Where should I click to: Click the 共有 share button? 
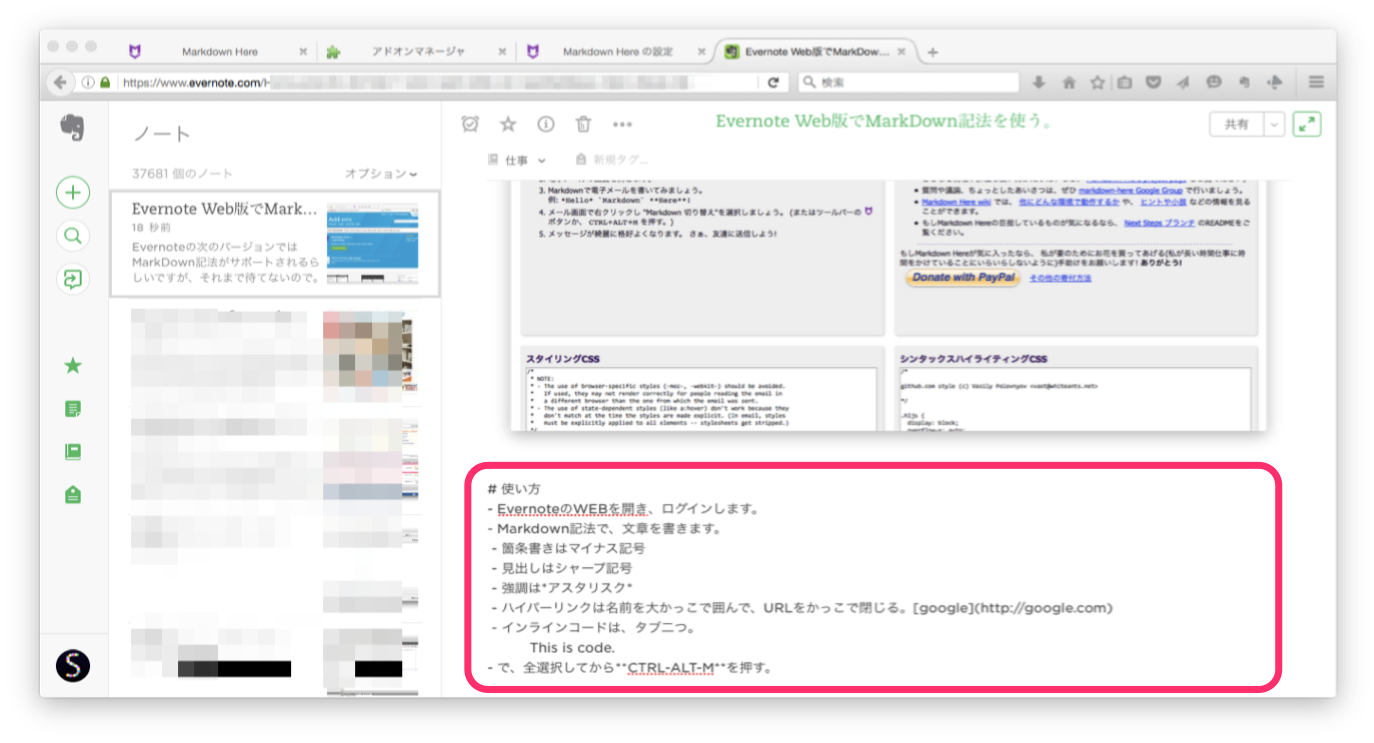(x=1237, y=124)
